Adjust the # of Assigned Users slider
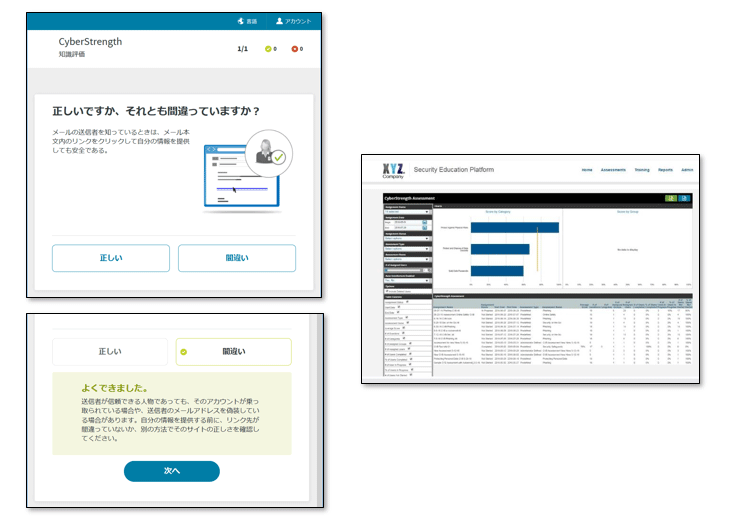 405,270
